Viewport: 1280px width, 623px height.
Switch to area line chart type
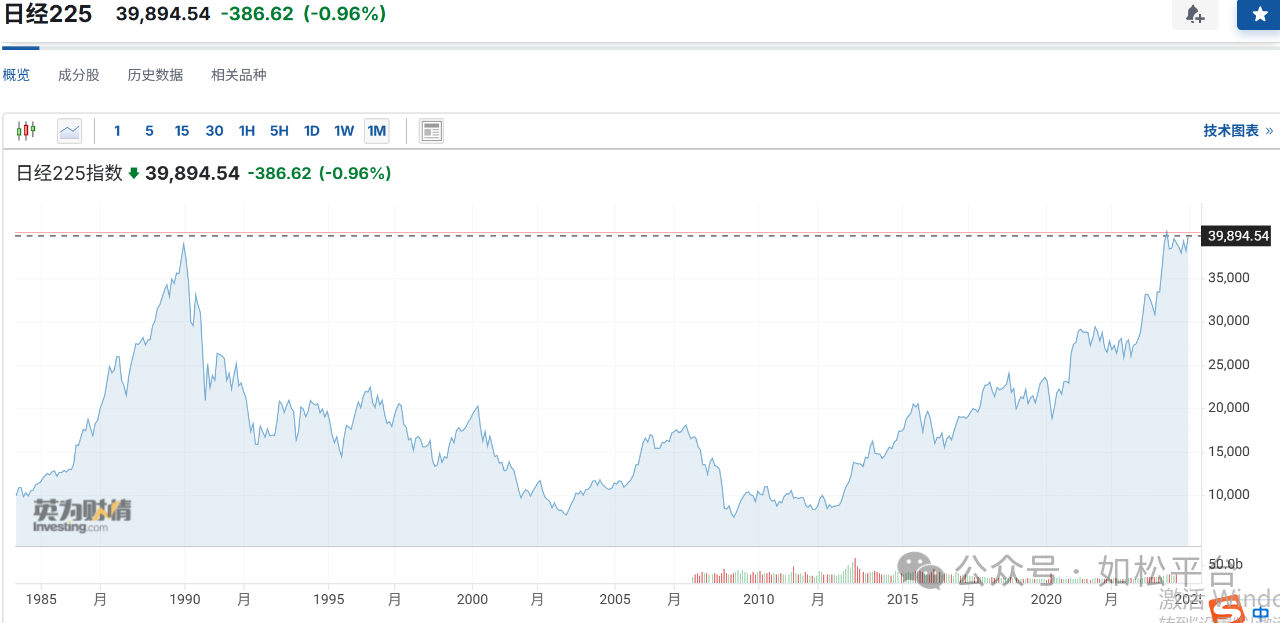pyautogui.click(x=69, y=131)
